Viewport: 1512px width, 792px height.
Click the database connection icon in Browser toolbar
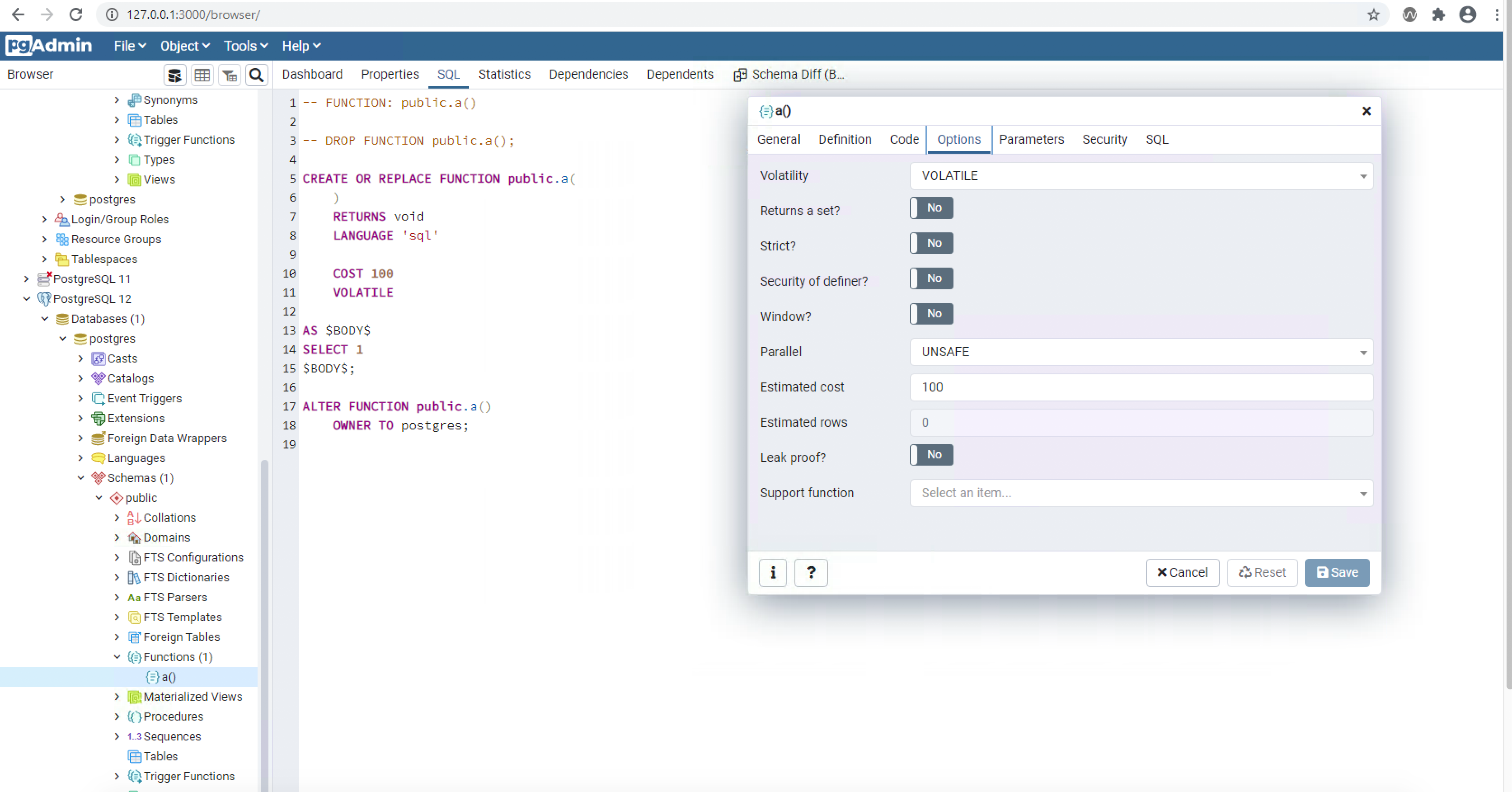coord(174,75)
